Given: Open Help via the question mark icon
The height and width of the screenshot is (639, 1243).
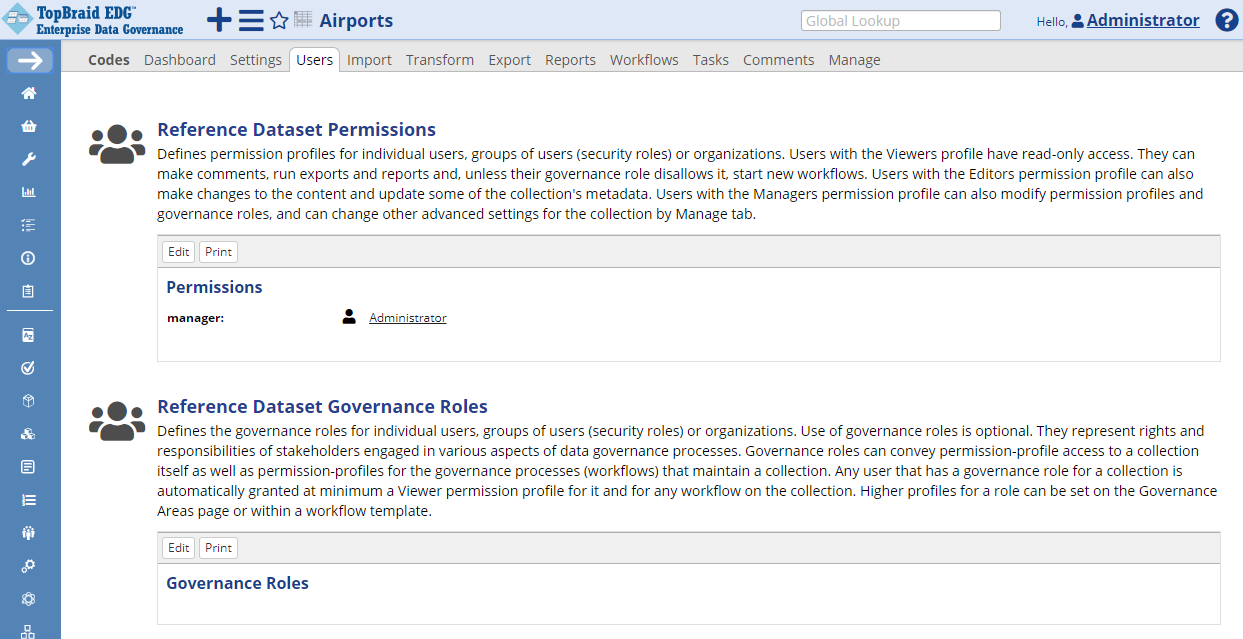Looking at the screenshot, I should (1226, 19).
